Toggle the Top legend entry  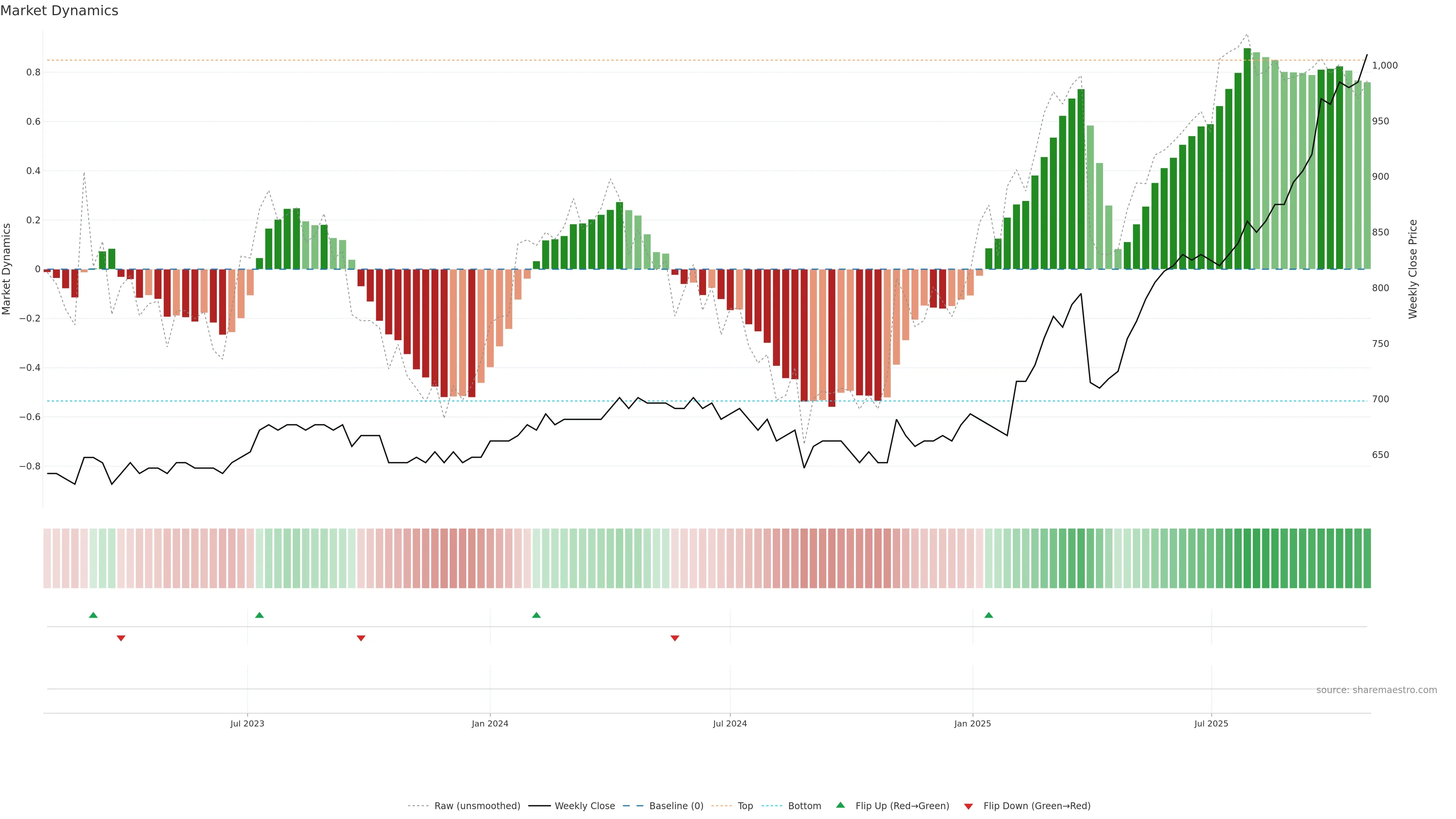(x=745, y=806)
